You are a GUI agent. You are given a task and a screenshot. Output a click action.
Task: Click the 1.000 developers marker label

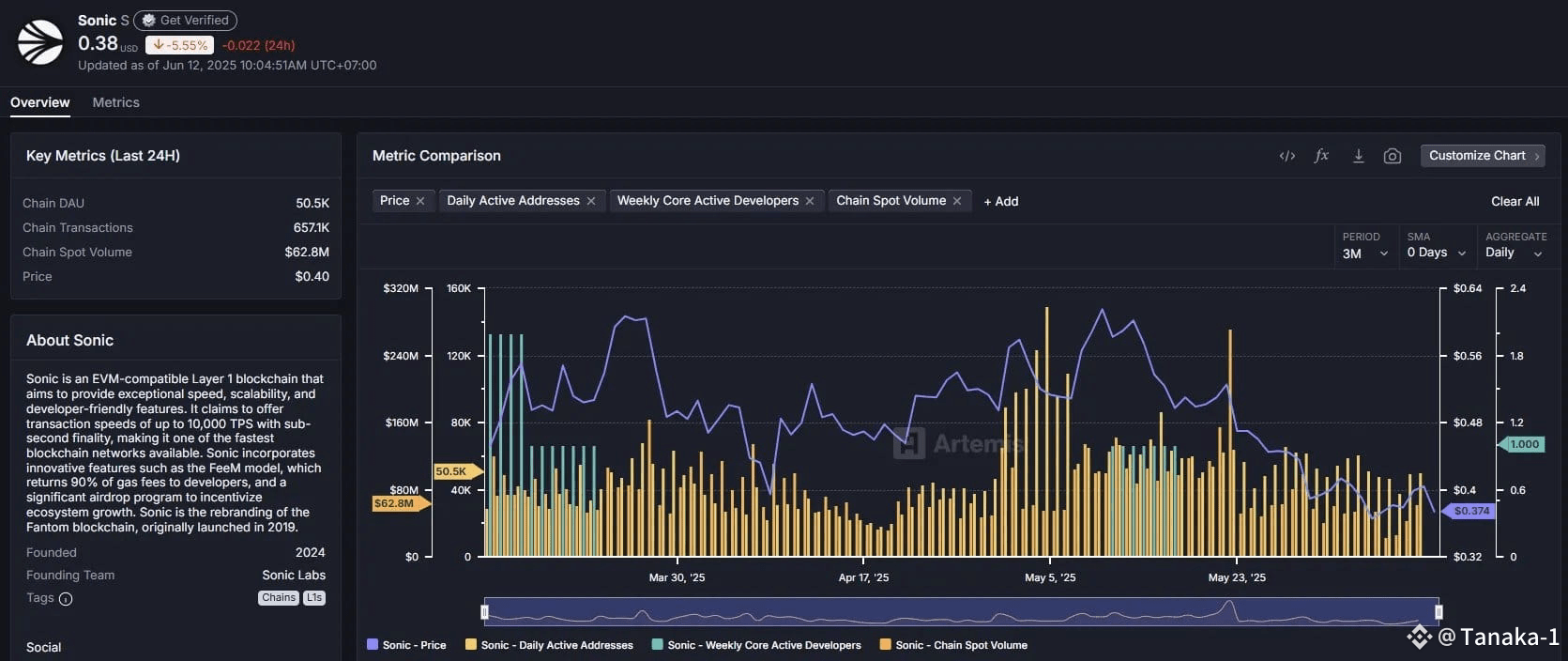[1521, 444]
